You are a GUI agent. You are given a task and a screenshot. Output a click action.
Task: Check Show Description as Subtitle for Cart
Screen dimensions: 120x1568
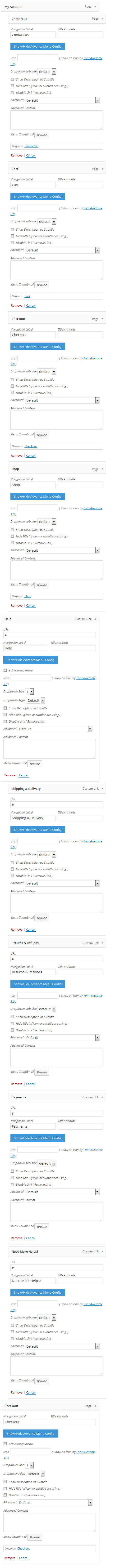click(12, 229)
